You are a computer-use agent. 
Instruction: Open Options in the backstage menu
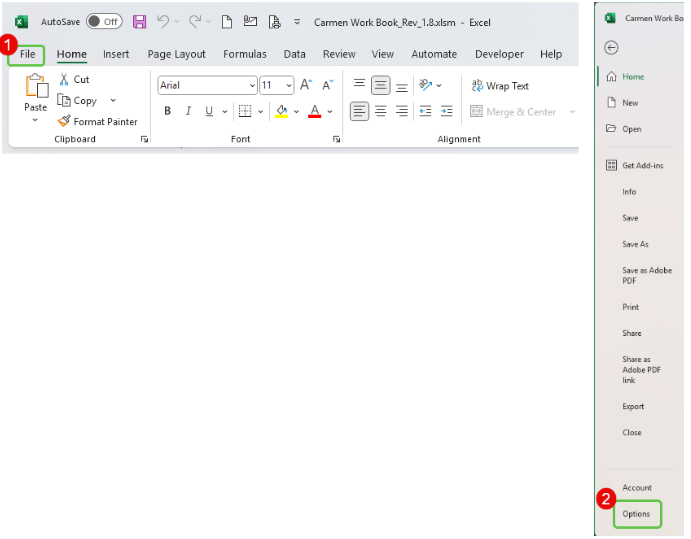click(x=636, y=514)
